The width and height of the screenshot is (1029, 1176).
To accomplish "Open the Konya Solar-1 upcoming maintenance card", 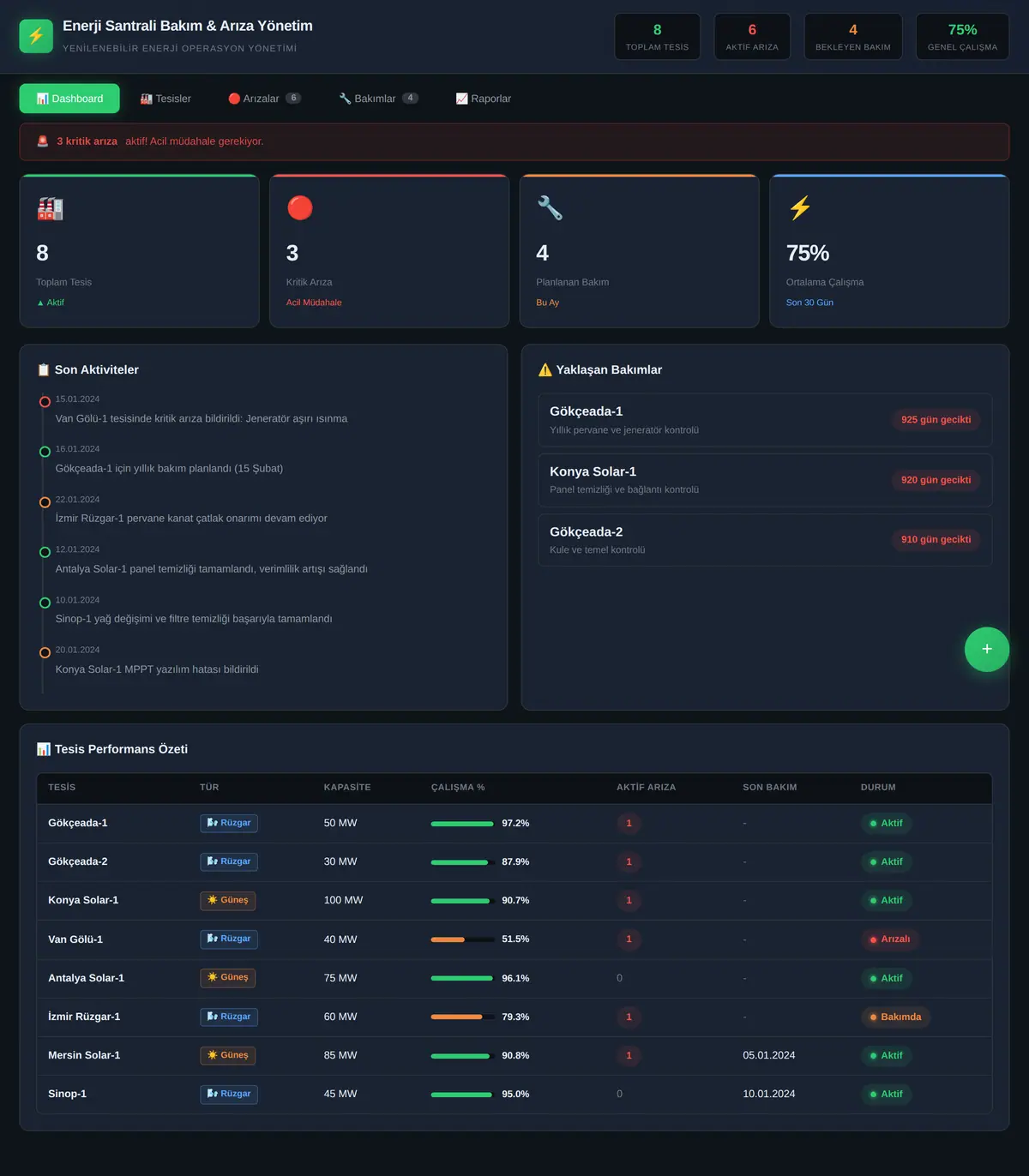I will click(765, 480).
